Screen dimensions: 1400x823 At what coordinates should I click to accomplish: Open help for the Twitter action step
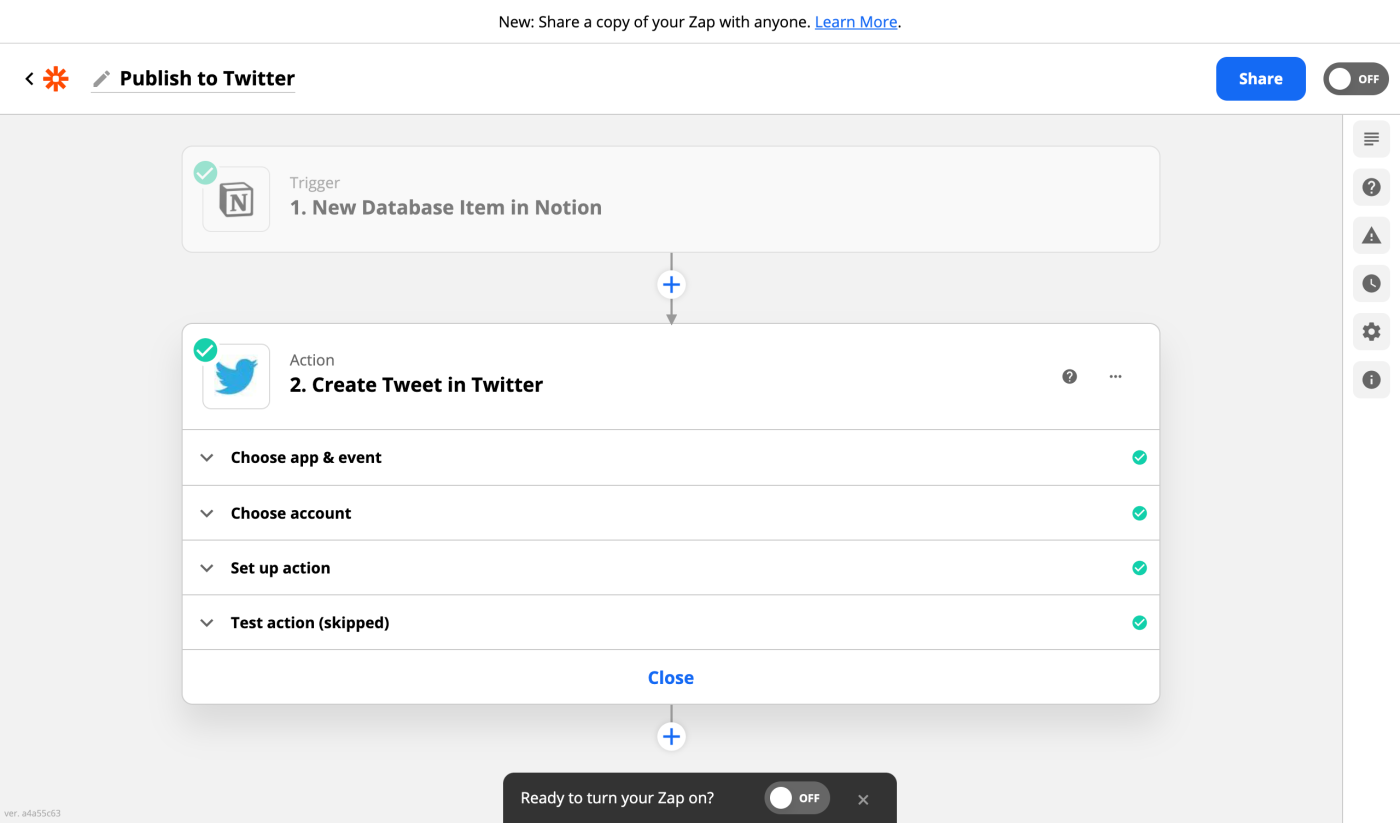pyautogui.click(x=1069, y=377)
